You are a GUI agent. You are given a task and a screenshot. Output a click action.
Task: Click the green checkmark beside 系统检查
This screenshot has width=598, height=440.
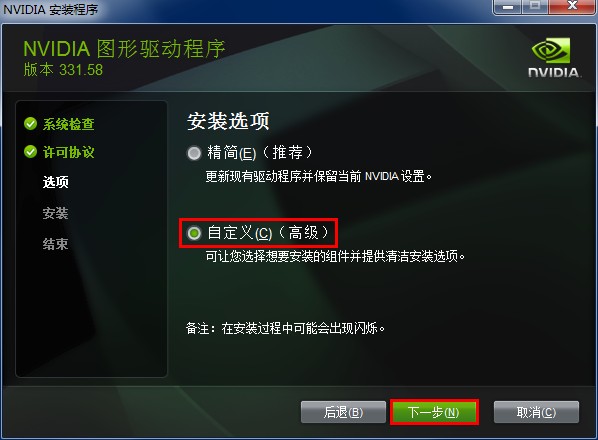click(30, 124)
